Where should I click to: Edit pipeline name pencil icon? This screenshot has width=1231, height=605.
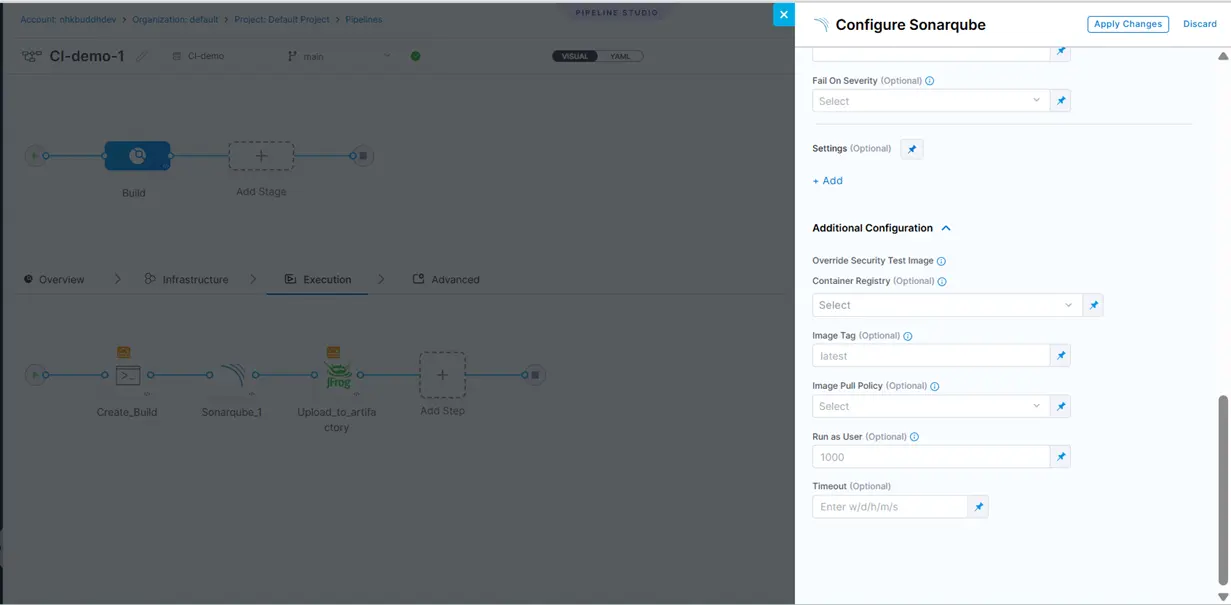pyautogui.click(x=142, y=57)
